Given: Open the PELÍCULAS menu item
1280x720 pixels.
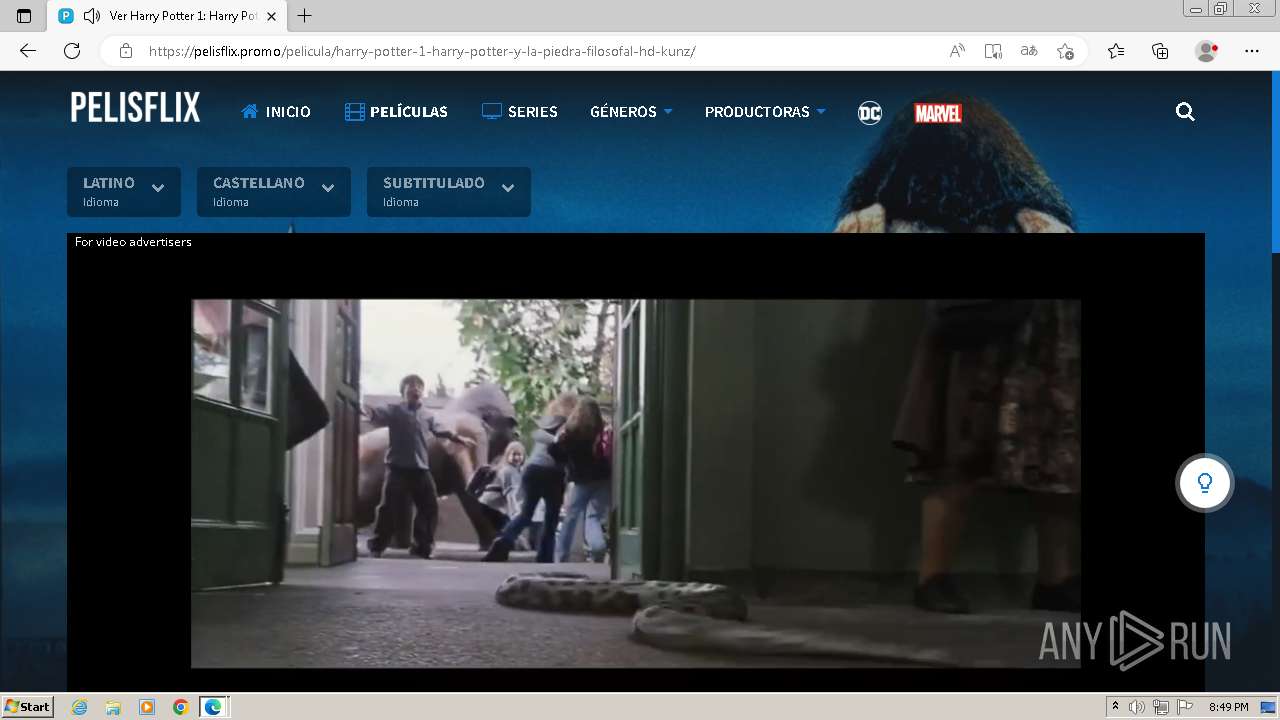Looking at the screenshot, I should pos(396,112).
